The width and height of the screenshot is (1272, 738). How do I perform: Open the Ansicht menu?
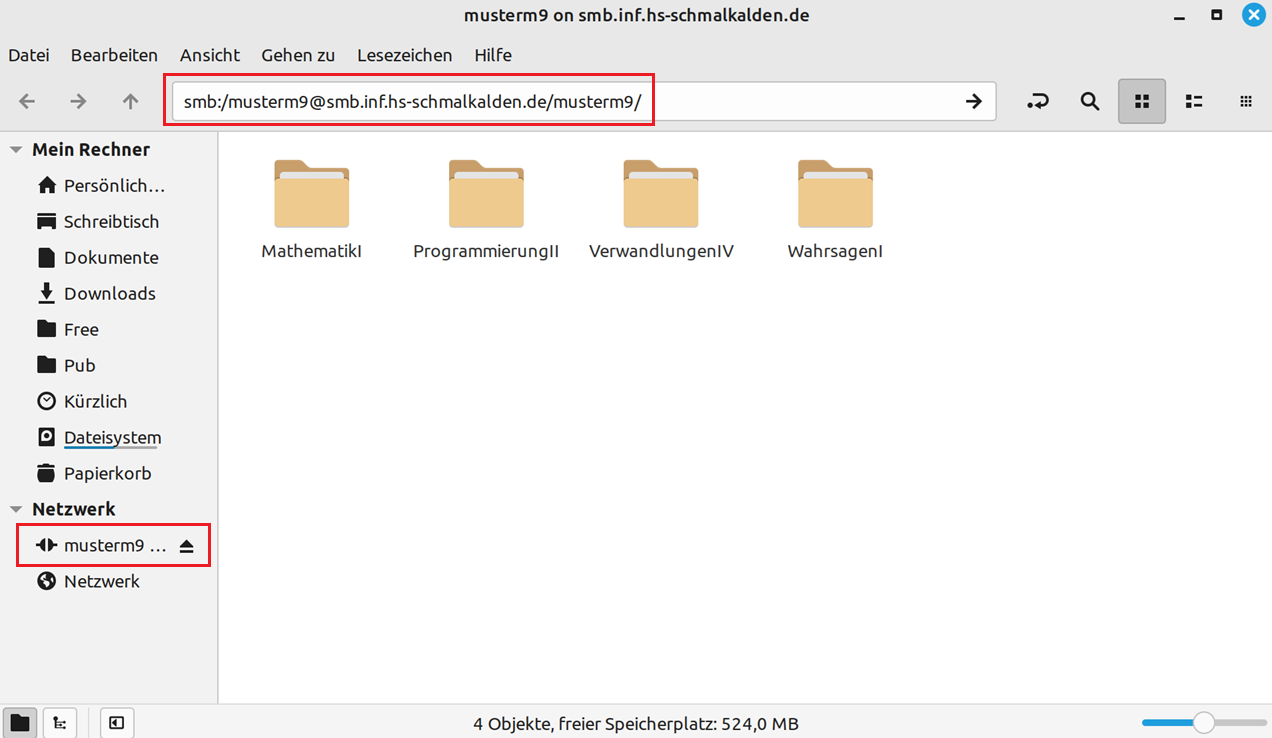[x=210, y=55]
